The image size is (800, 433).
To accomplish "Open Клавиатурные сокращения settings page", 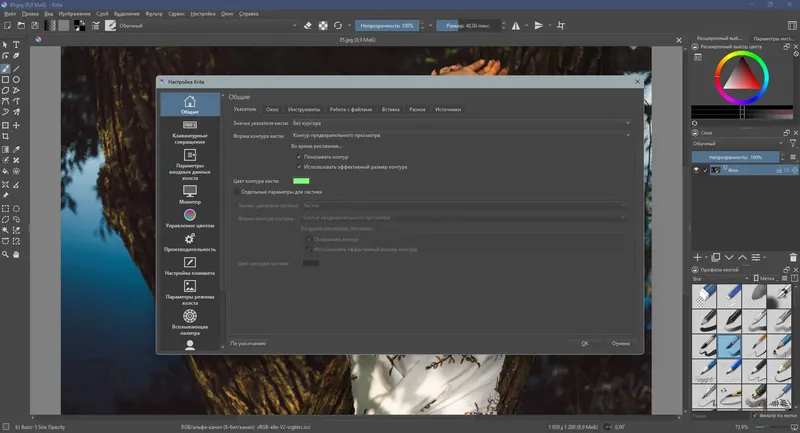I will (x=189, y=131).
